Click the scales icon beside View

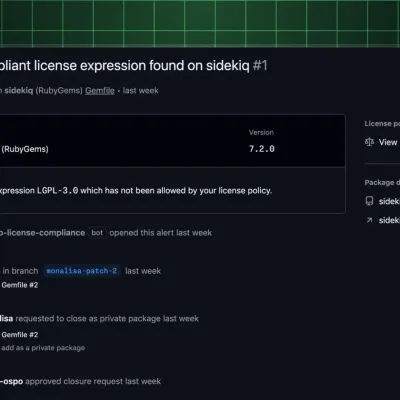[x=369, y=142]
